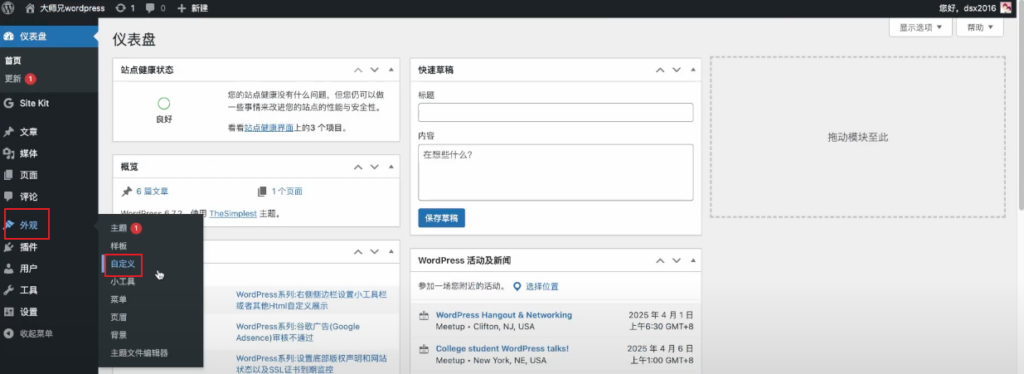Image resolution: width=1024 pixels, height=374 pixels.
Task: Collapse the activity panel behind the flyout
Action: pos(391,251)
